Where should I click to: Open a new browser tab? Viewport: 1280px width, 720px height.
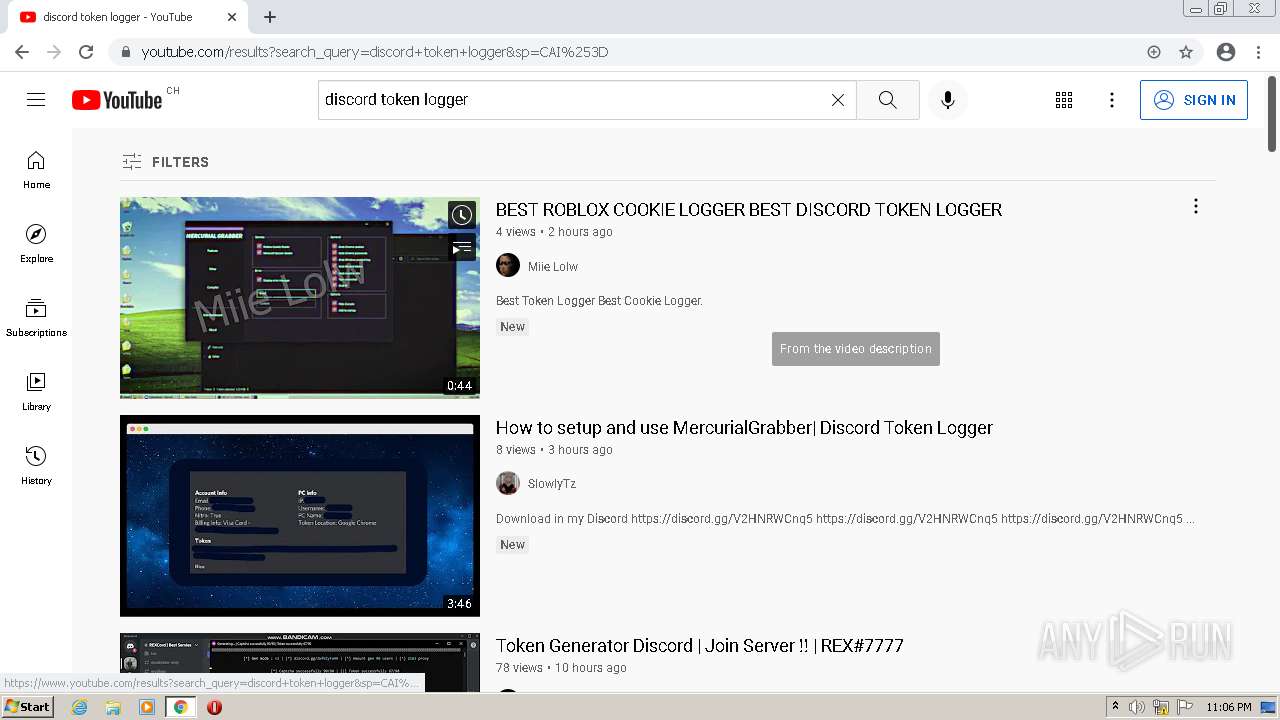point(270,17)
